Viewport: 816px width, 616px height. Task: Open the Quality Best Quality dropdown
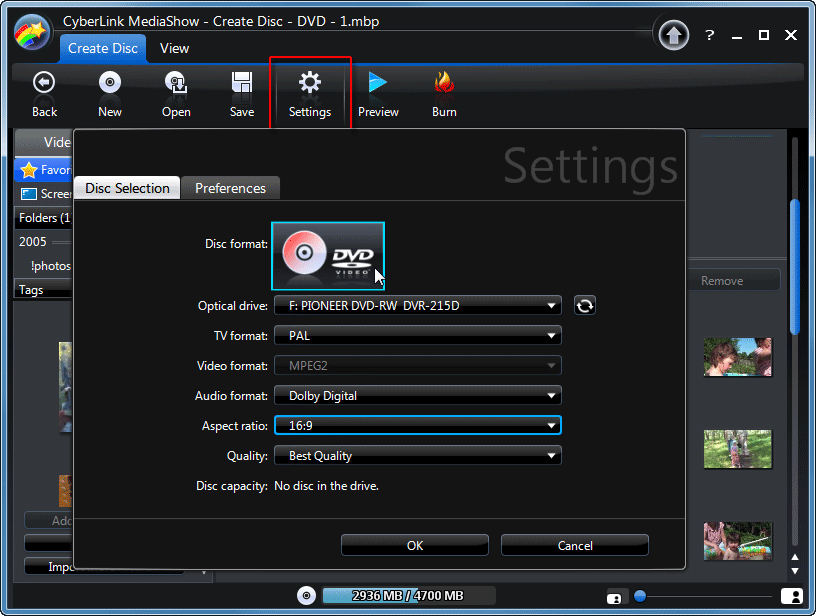417,456
